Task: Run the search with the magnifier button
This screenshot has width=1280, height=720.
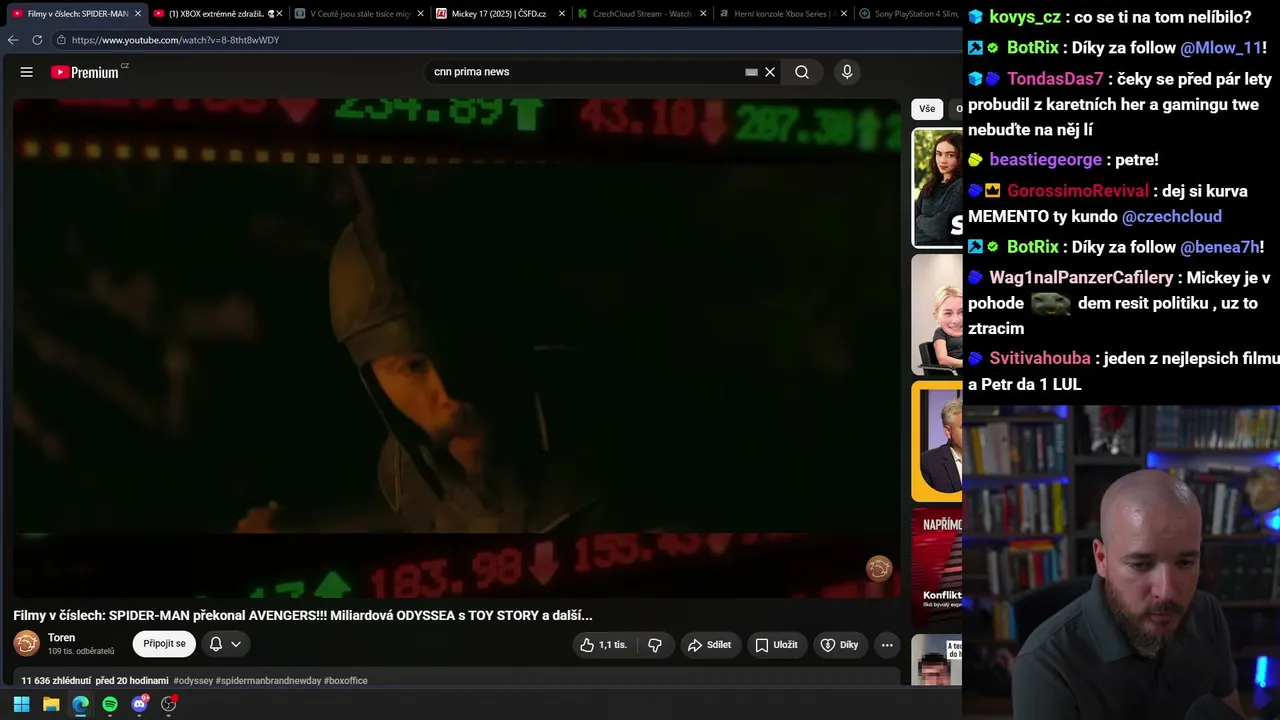Action: [x=802, y=72]
